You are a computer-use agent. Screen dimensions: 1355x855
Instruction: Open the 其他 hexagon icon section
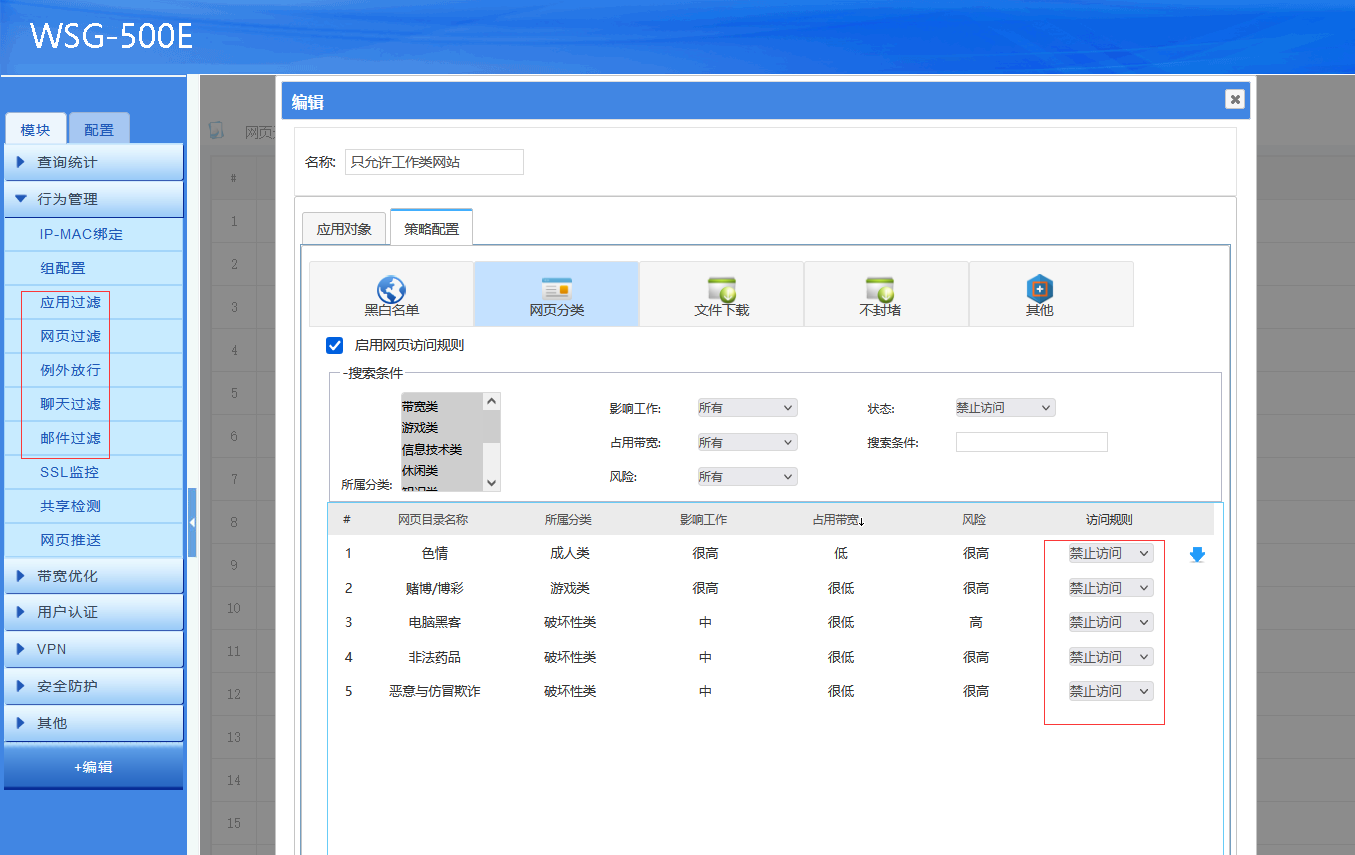click(x=1040, y=294)
